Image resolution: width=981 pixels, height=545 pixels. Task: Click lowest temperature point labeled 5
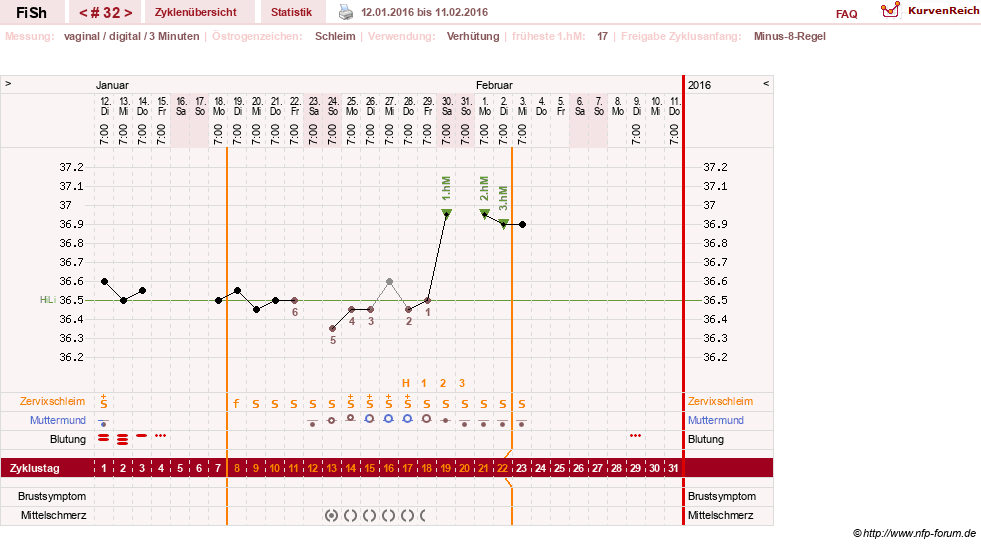[332, 329]
